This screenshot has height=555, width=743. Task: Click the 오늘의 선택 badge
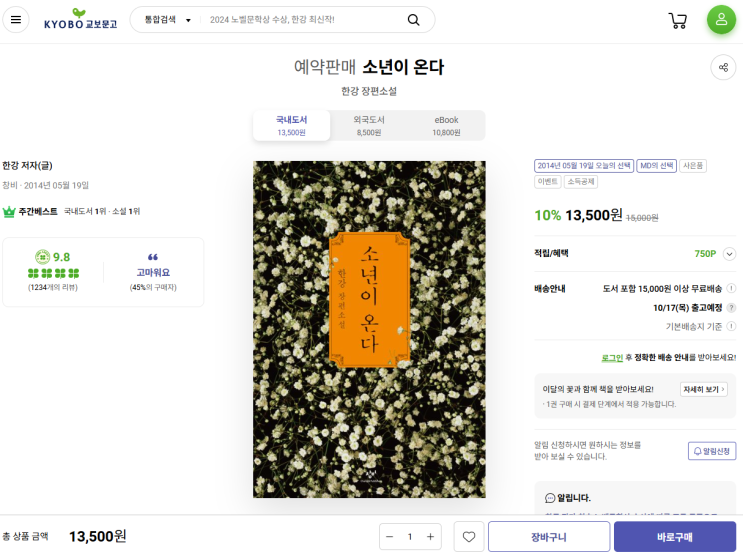click(x=584, y=165)
